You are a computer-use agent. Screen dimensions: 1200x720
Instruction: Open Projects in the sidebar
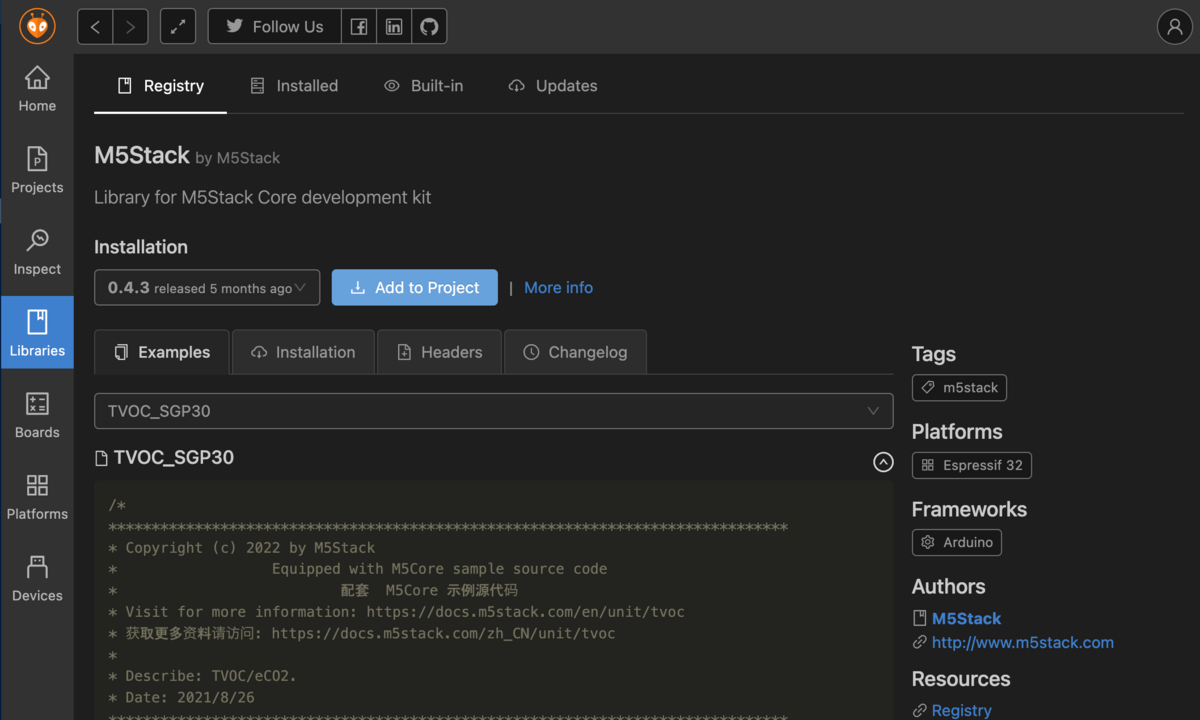pos(37,170)
